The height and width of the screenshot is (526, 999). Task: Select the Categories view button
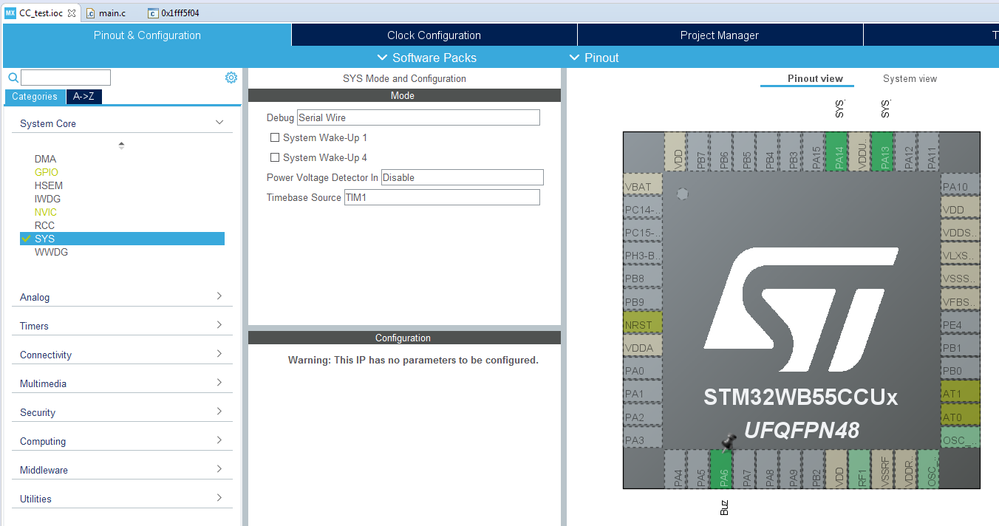tap(34, 96)
